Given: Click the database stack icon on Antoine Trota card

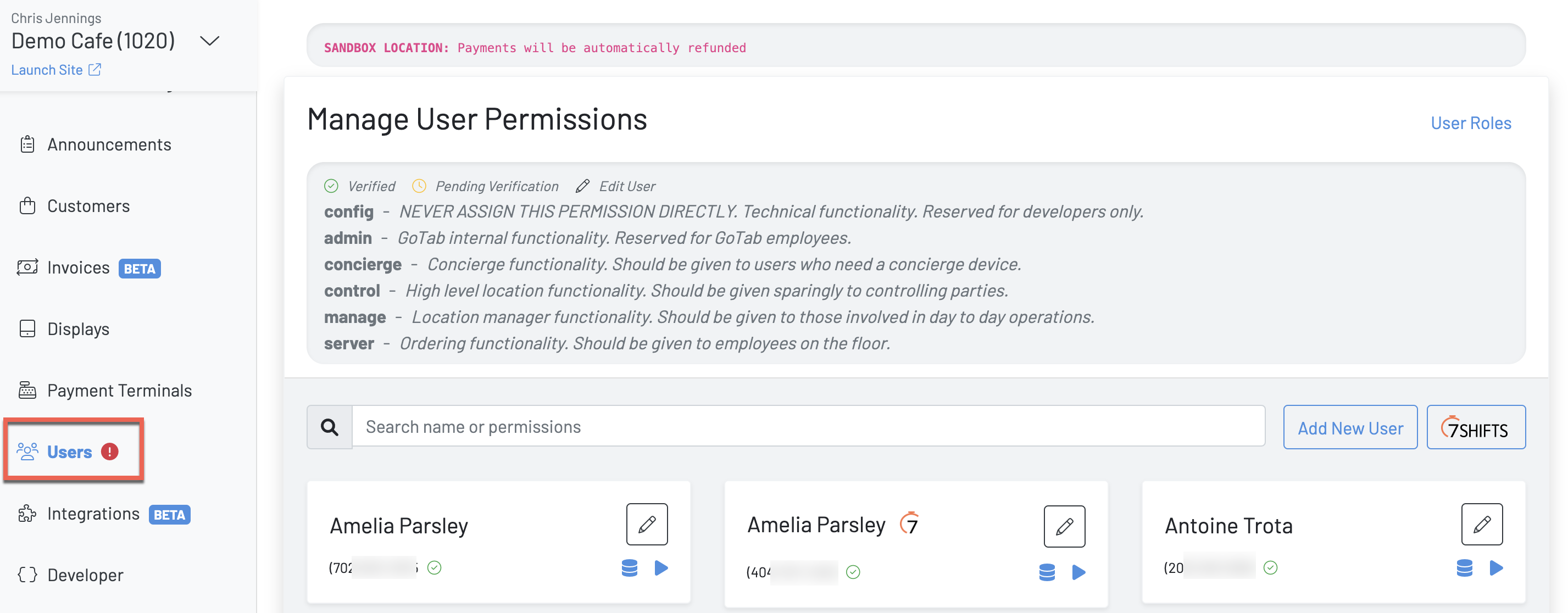Looking at the screenshot, I should click(1464, 567).
